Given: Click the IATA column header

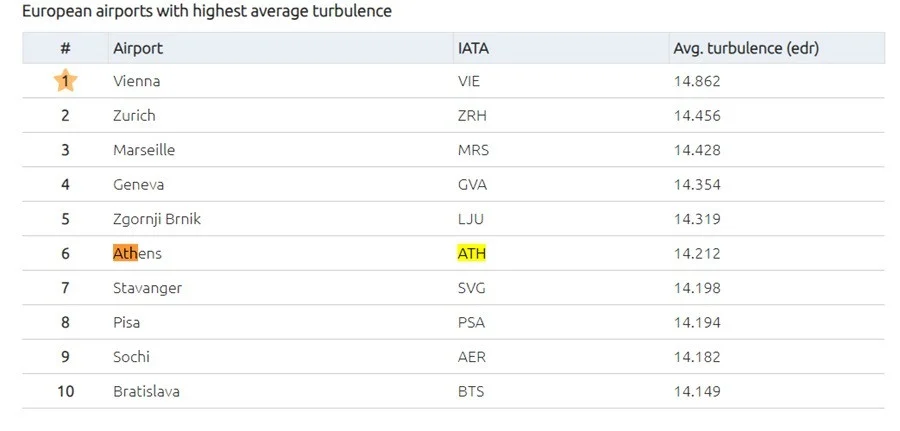Looking at the screenshot, I should tap(472, 48).
